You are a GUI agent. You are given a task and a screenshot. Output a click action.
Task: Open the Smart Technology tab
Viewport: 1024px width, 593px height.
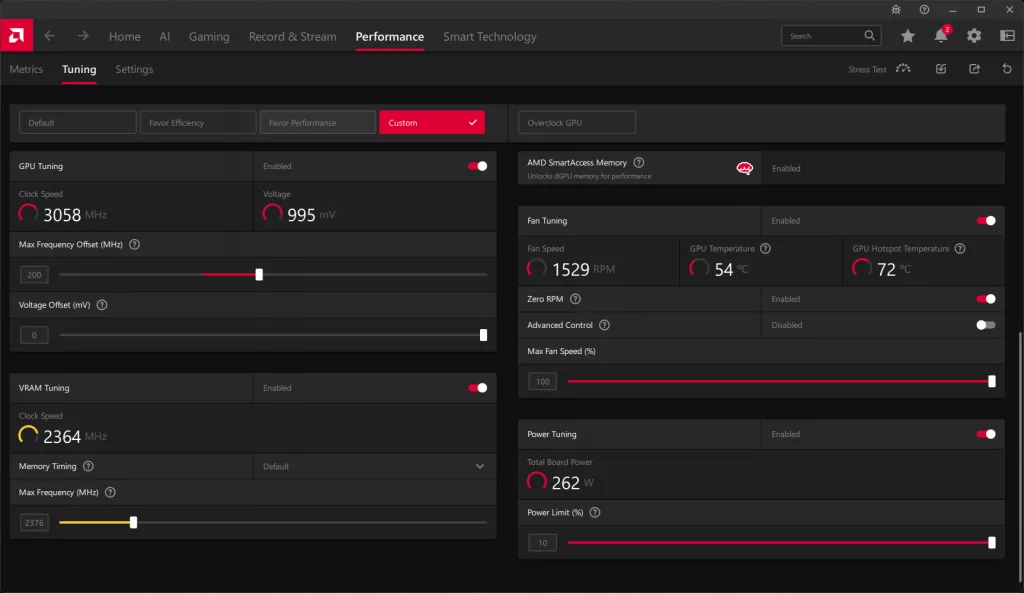tap(490, 37)
